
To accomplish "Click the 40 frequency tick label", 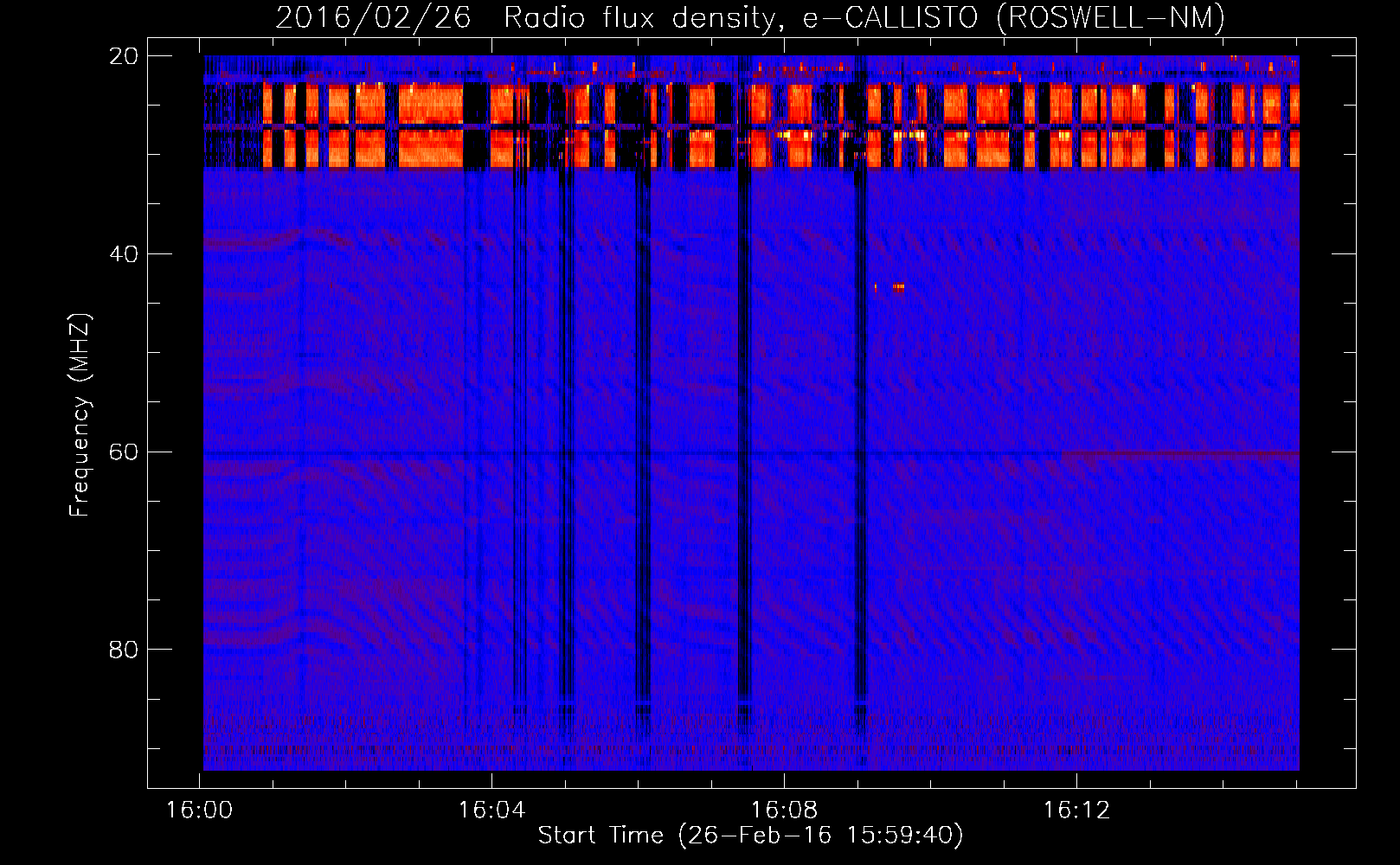I will [x=123, y=254].
